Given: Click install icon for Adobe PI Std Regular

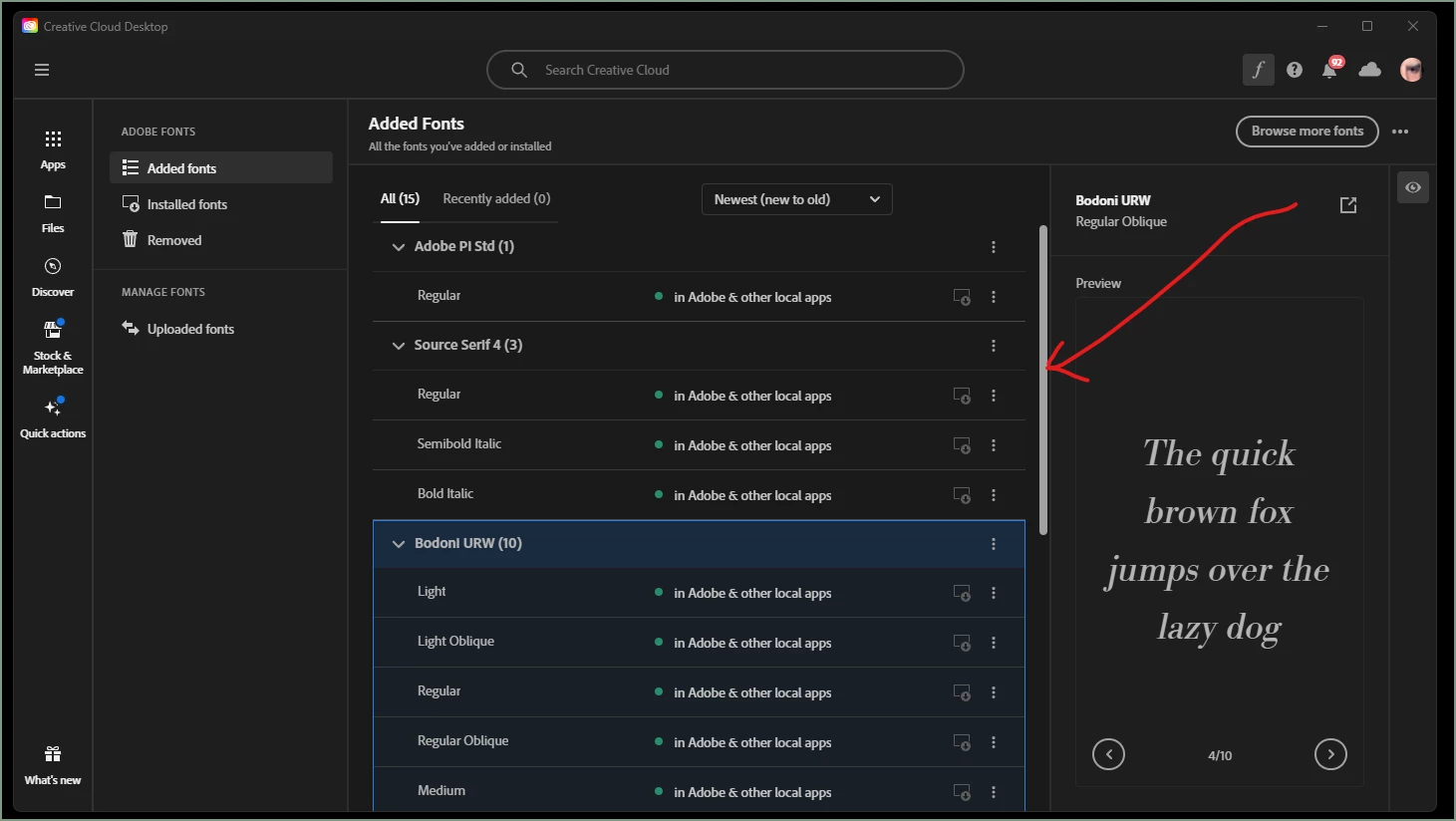Looking at the screenshot, I should point(962,297).
